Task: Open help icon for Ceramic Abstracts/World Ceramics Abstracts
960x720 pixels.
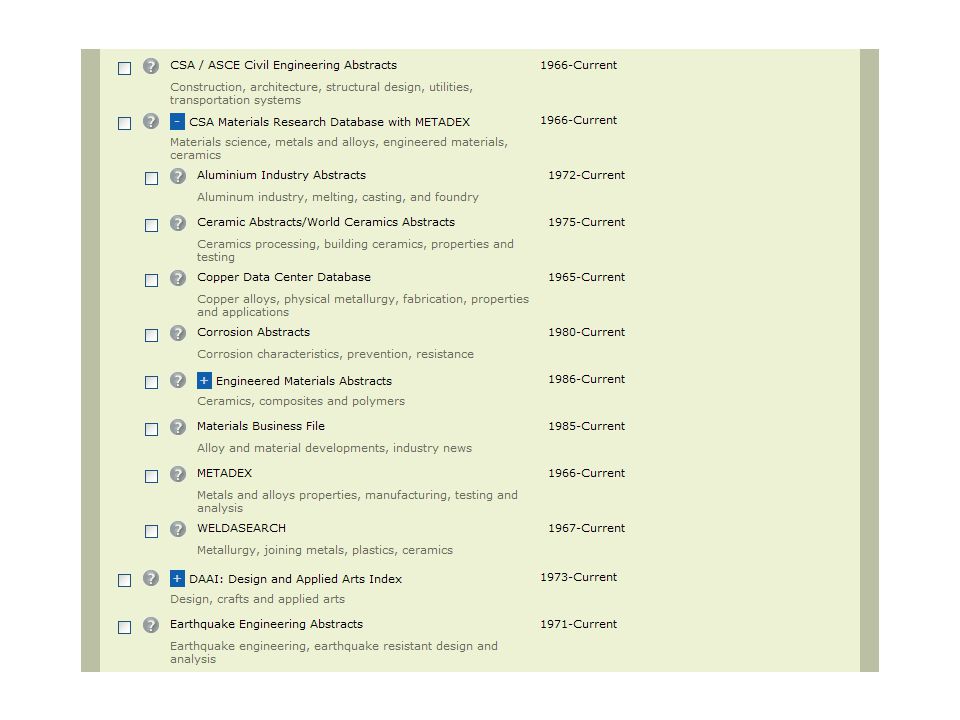Action: point(178,223)
